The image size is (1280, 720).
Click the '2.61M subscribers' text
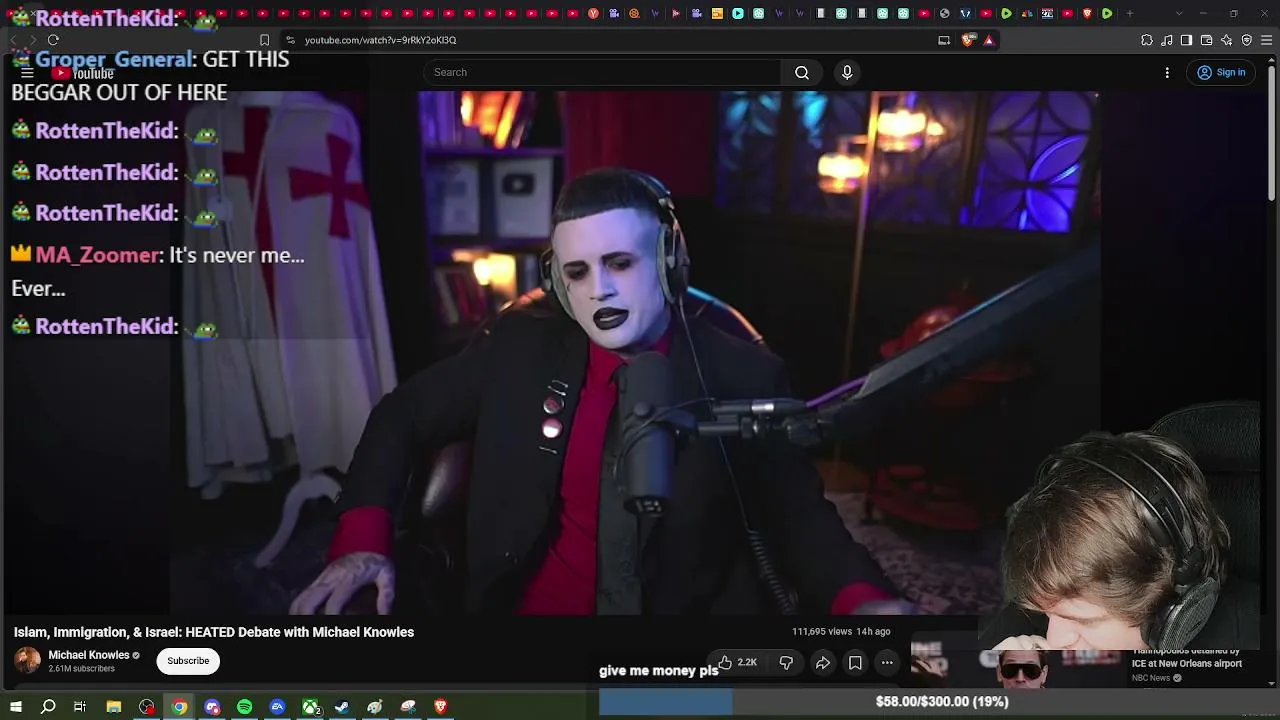coord(81,669)
